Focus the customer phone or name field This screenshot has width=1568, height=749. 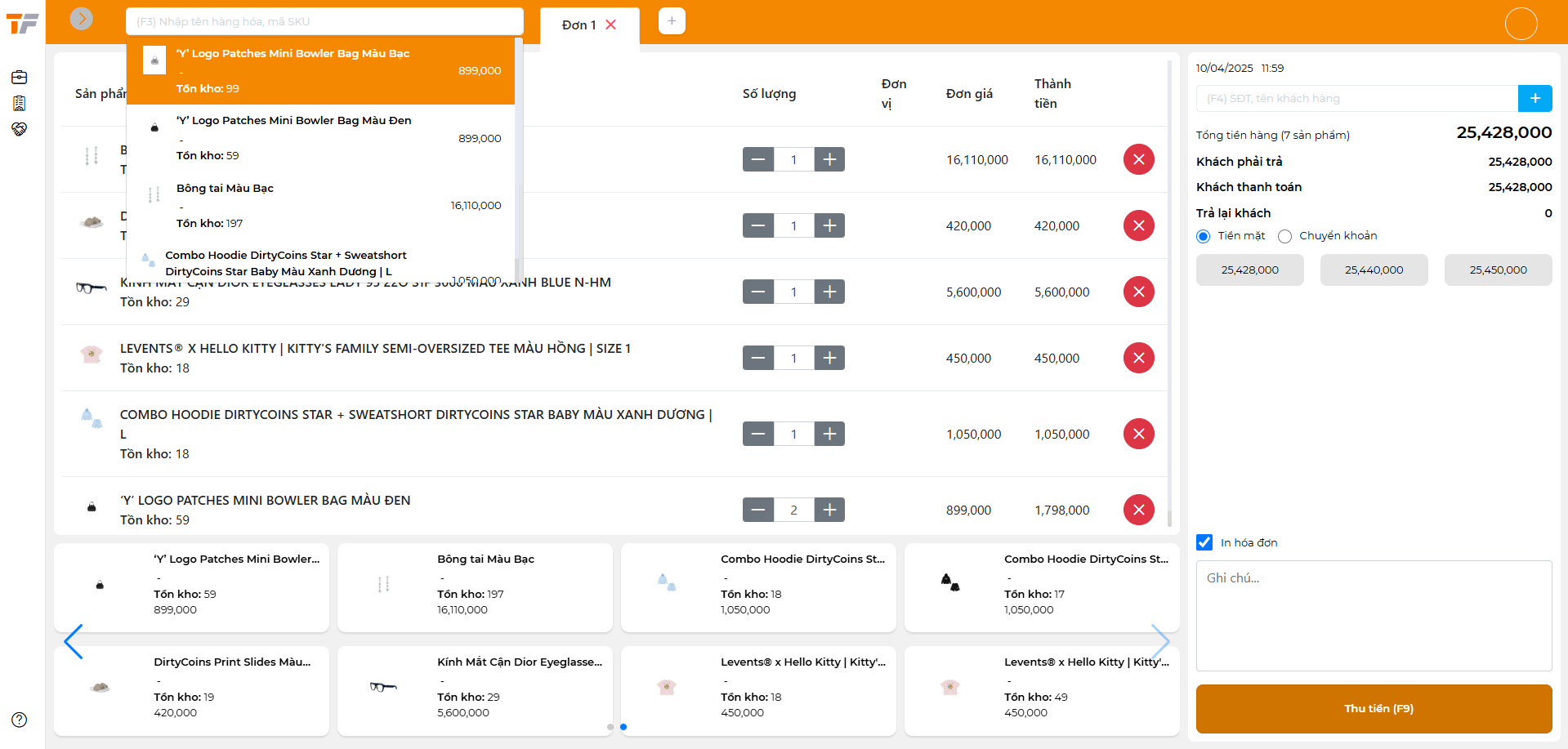[1357, 98]
